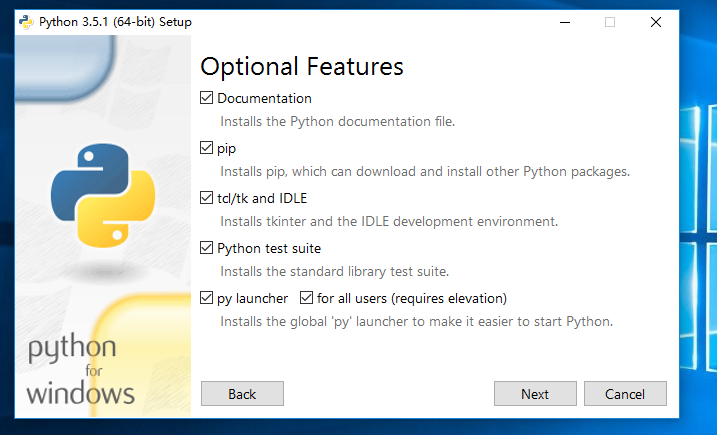Viewport: 717px width, 435px height.
Task: Uncheck for all users (requires elevation)
Action: point(306,298)
